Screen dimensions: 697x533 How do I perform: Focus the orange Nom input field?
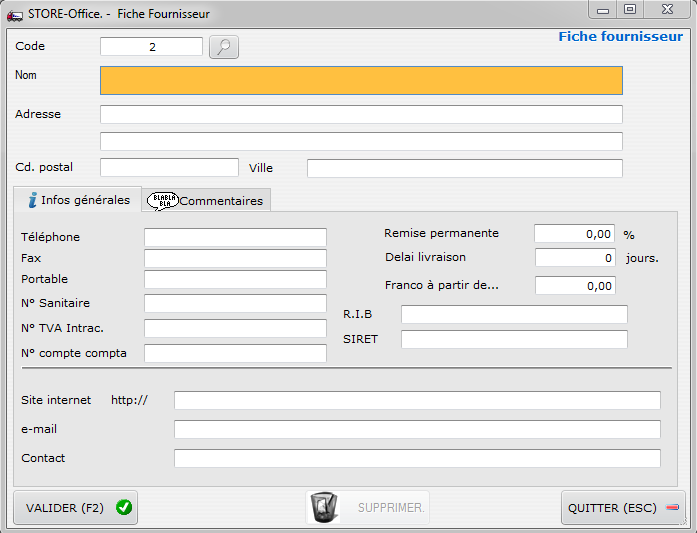361,80
